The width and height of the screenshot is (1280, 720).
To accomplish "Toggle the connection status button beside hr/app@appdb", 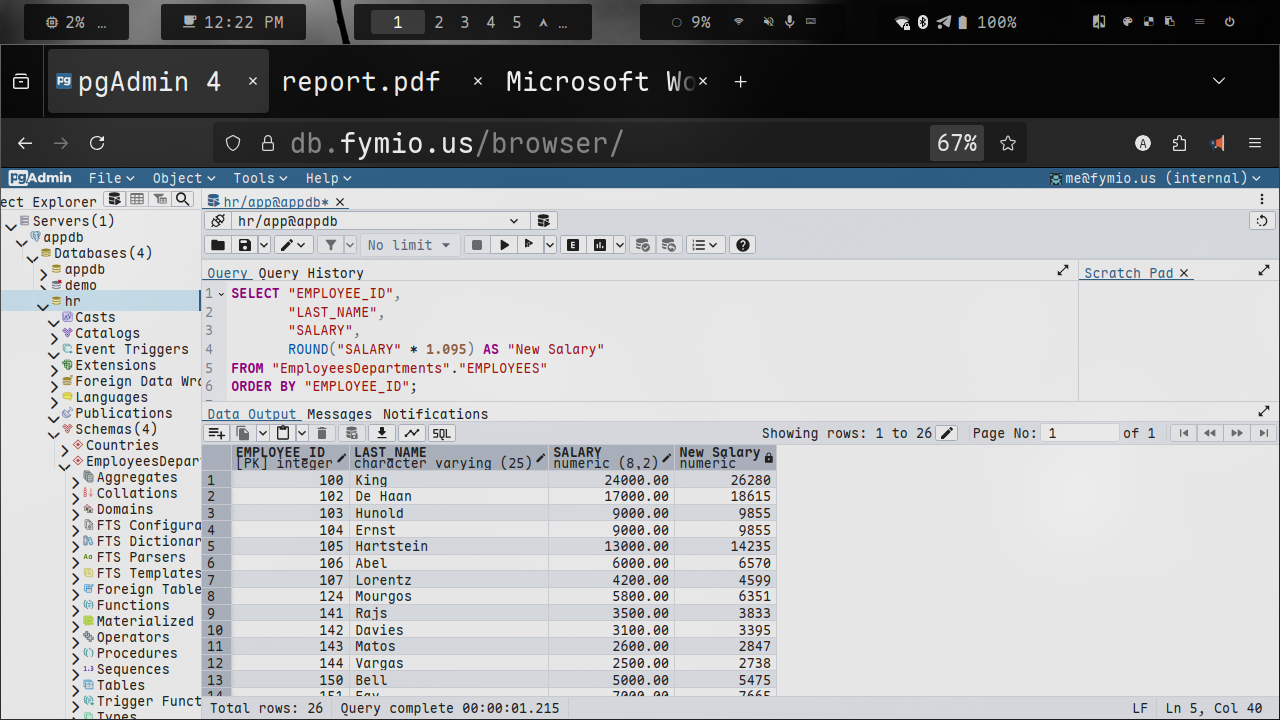I will point(217,221).
